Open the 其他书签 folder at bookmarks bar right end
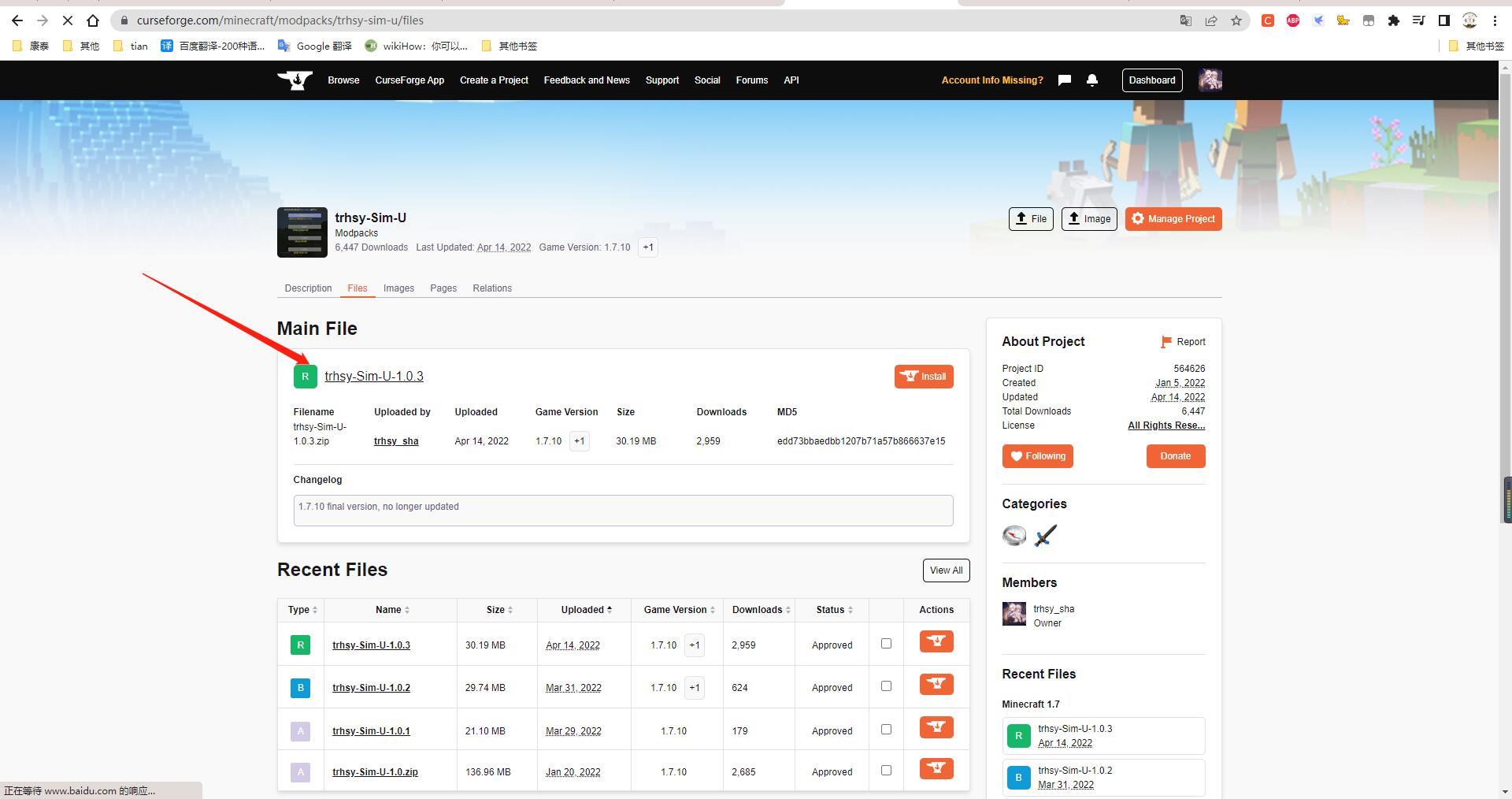Screen dimensions: 1512x799 [x=1477, y=46]
